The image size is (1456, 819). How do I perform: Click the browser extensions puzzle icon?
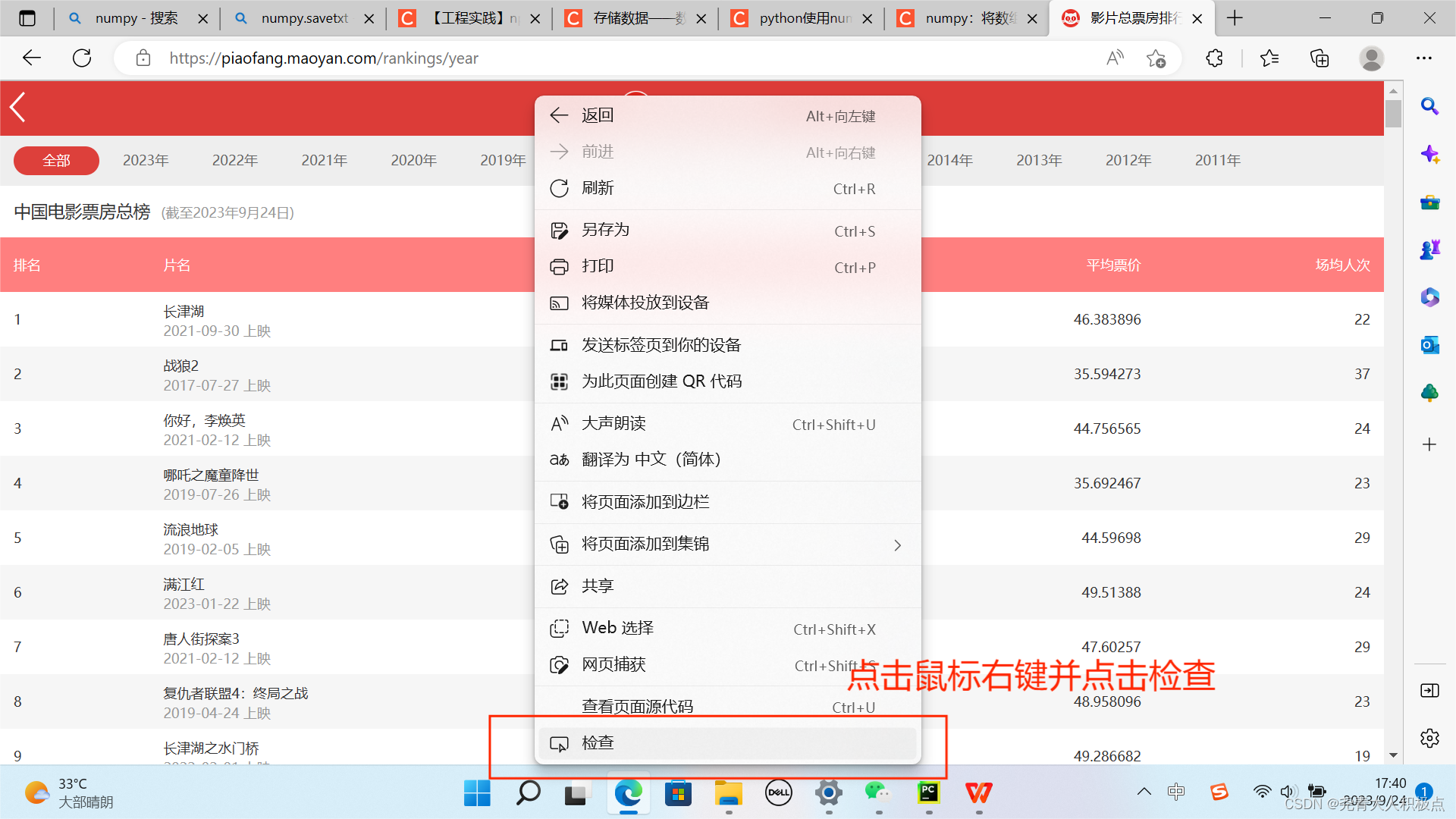[x=1214, y=58]
